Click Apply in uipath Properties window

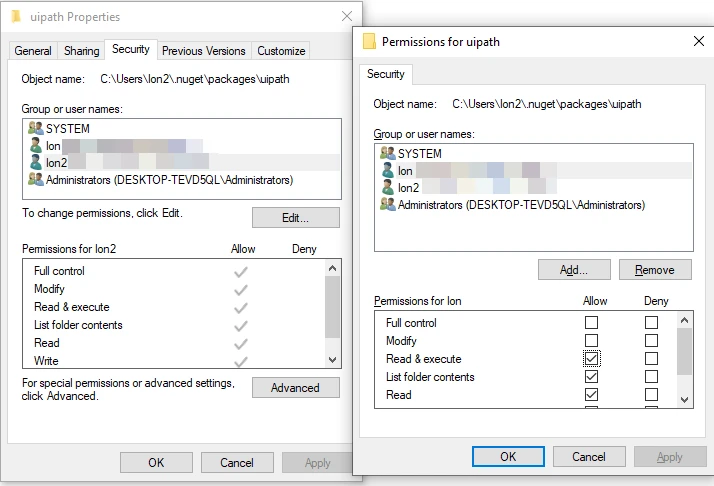(x=317, y=463)
